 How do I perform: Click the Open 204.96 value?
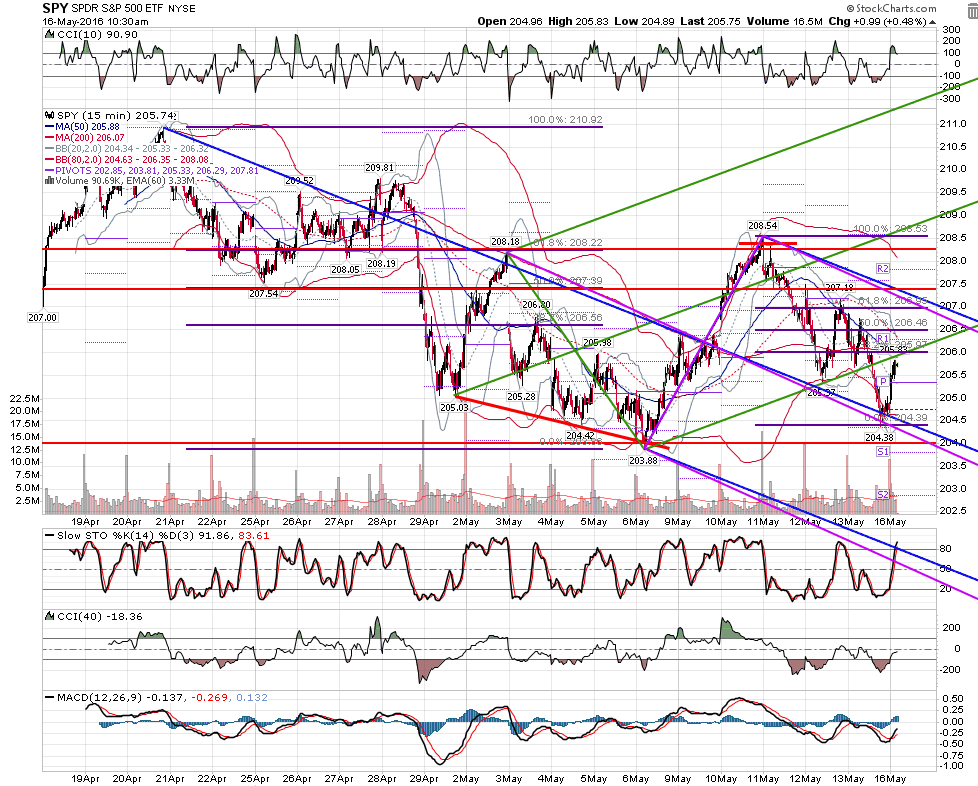coord(510,21)
